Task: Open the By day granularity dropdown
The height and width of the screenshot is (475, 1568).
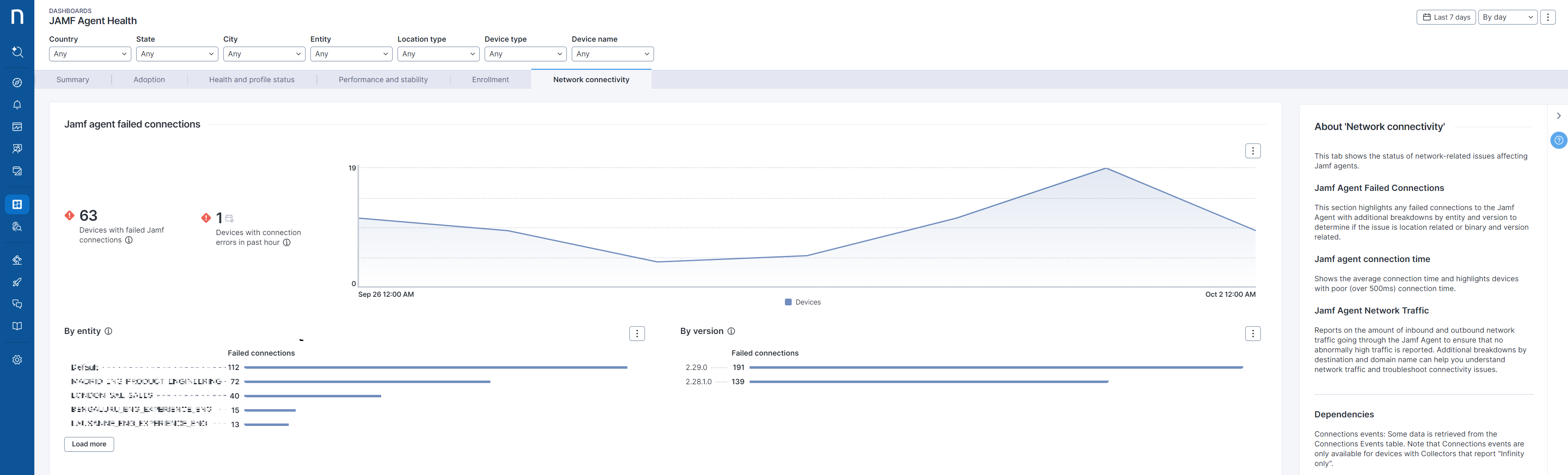Action: 1507,17
